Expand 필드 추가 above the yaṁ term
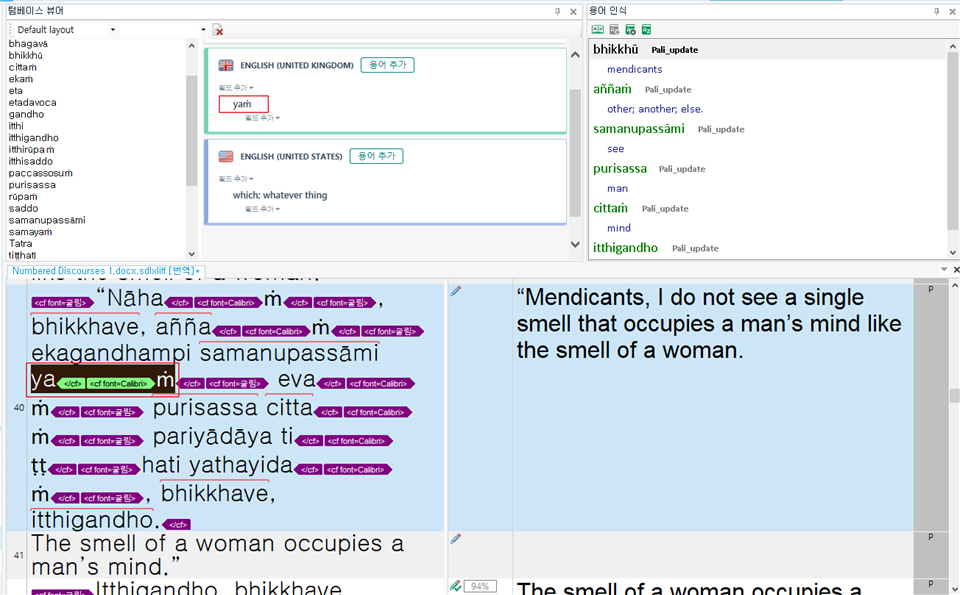 (236, 88)
